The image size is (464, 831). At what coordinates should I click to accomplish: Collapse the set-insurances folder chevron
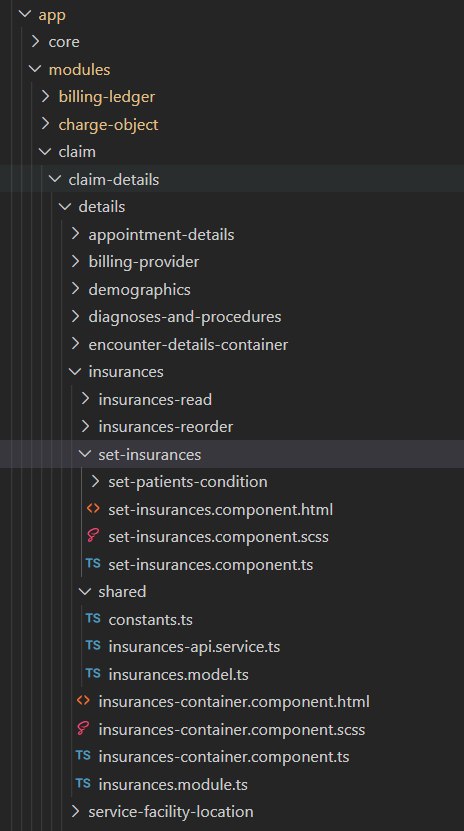click(x=85, y=454)
